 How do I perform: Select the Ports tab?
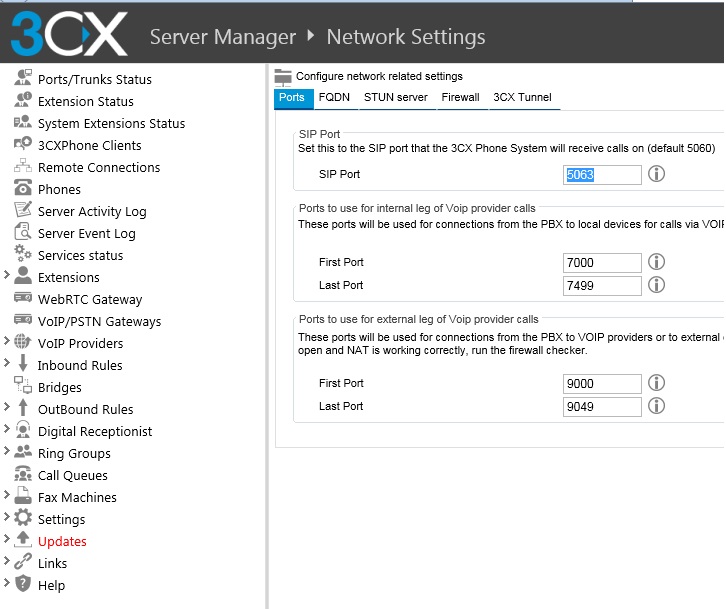click(294, 98)
